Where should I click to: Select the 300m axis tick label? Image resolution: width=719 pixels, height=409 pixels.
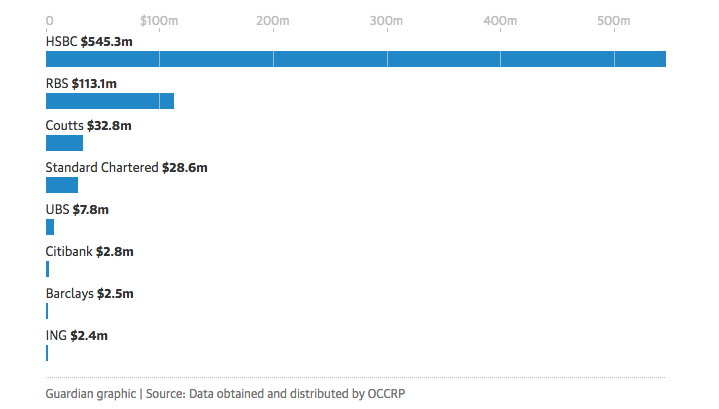[387, 20]
